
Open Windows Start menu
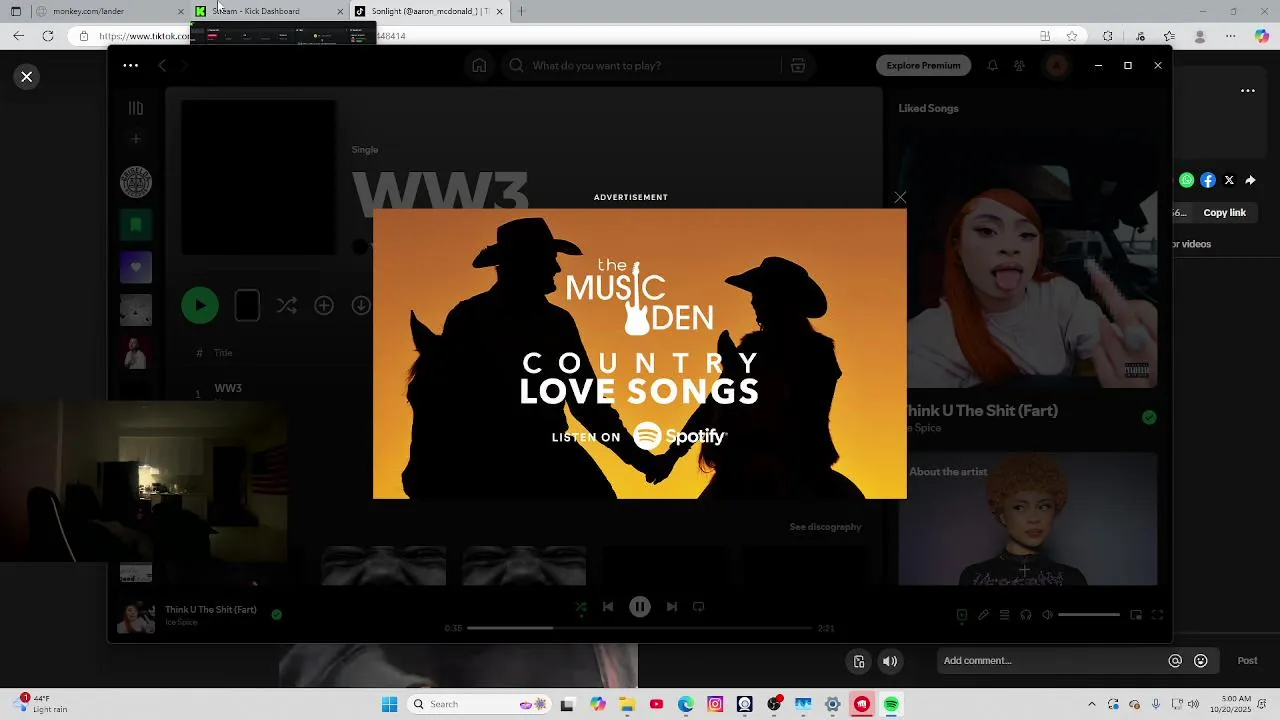[x=389, y=704]
